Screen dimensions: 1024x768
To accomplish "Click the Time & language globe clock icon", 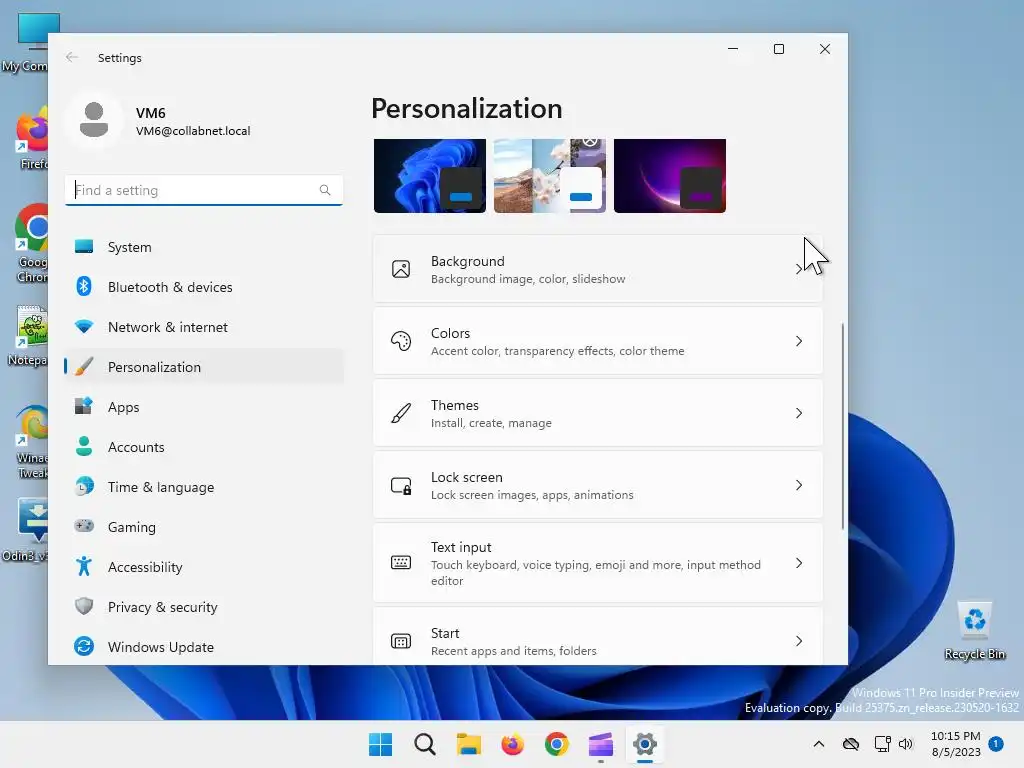I will [x=84, y=487].
